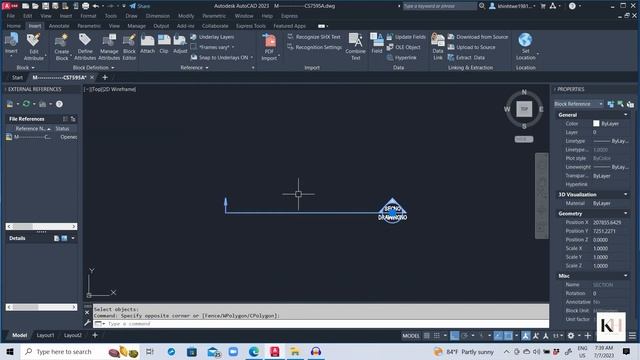Open the File menu

pyautogui.click(x=11, y=16)
